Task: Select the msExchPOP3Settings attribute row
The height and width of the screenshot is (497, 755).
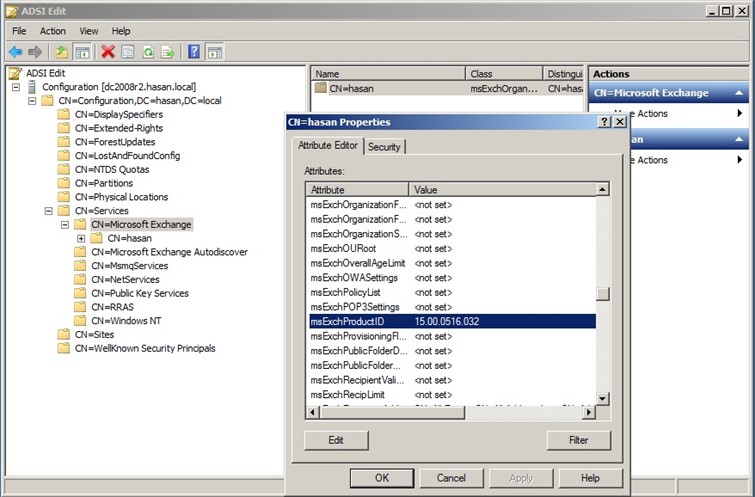Action: click(x=452, y=307)
